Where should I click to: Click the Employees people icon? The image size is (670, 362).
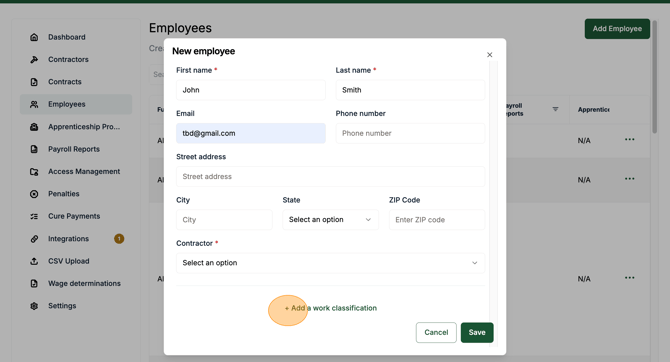click(x=34, y=104)
